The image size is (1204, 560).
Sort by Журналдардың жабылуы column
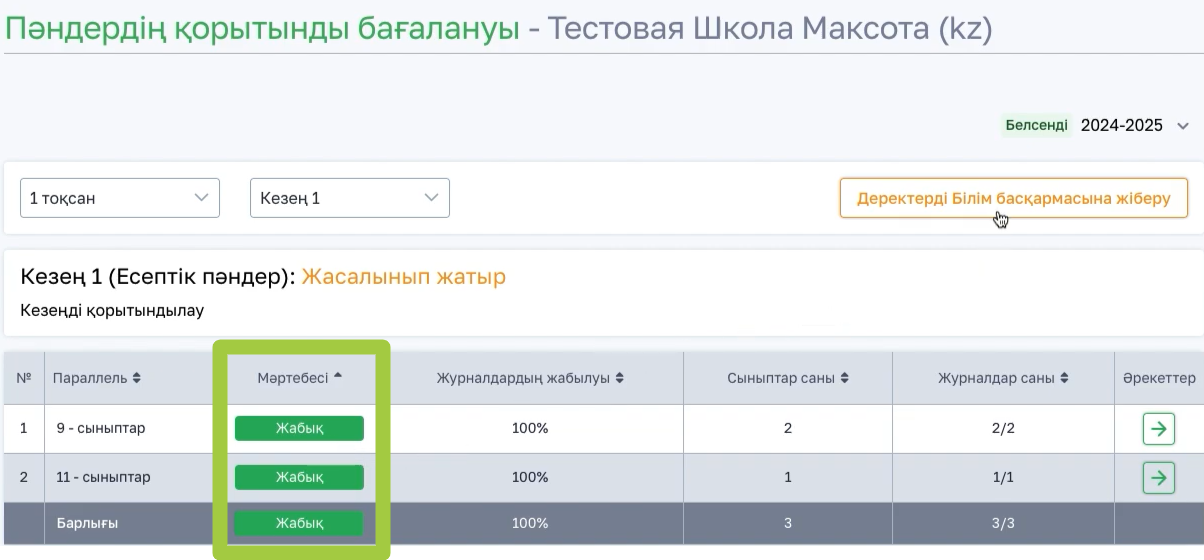(530, 378)
